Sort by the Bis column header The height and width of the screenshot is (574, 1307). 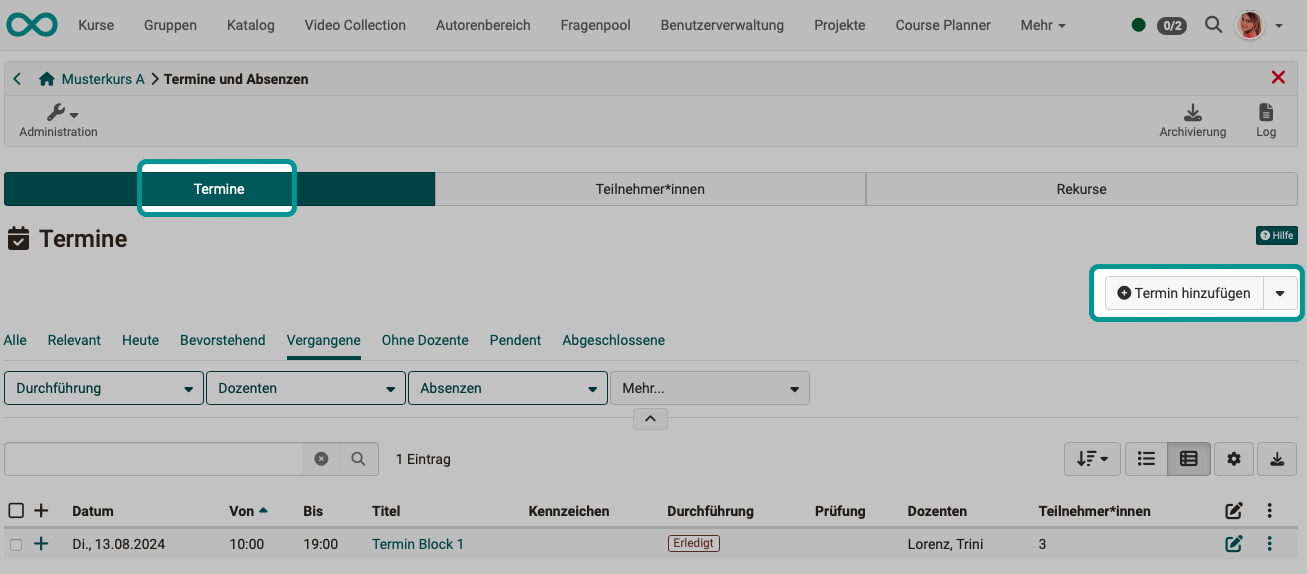pos(313,511)
